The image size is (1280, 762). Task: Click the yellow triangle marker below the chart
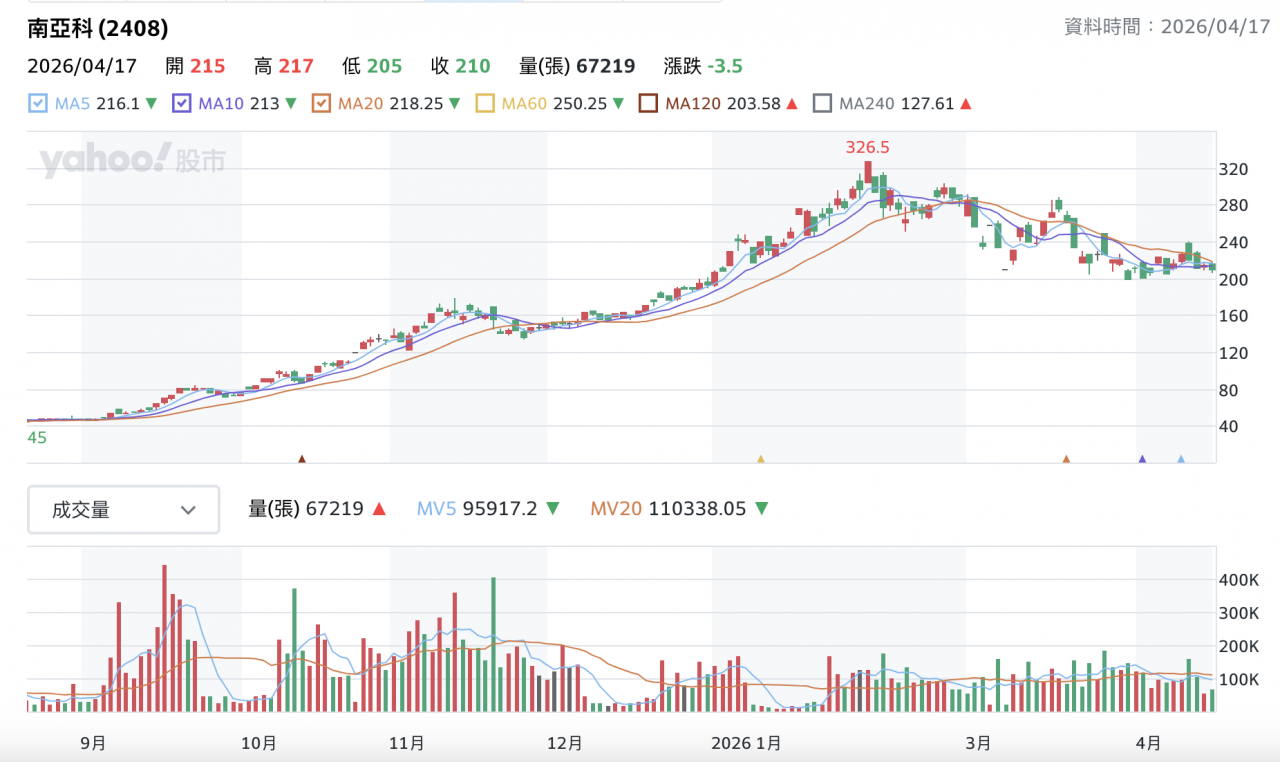coord(760,459)
